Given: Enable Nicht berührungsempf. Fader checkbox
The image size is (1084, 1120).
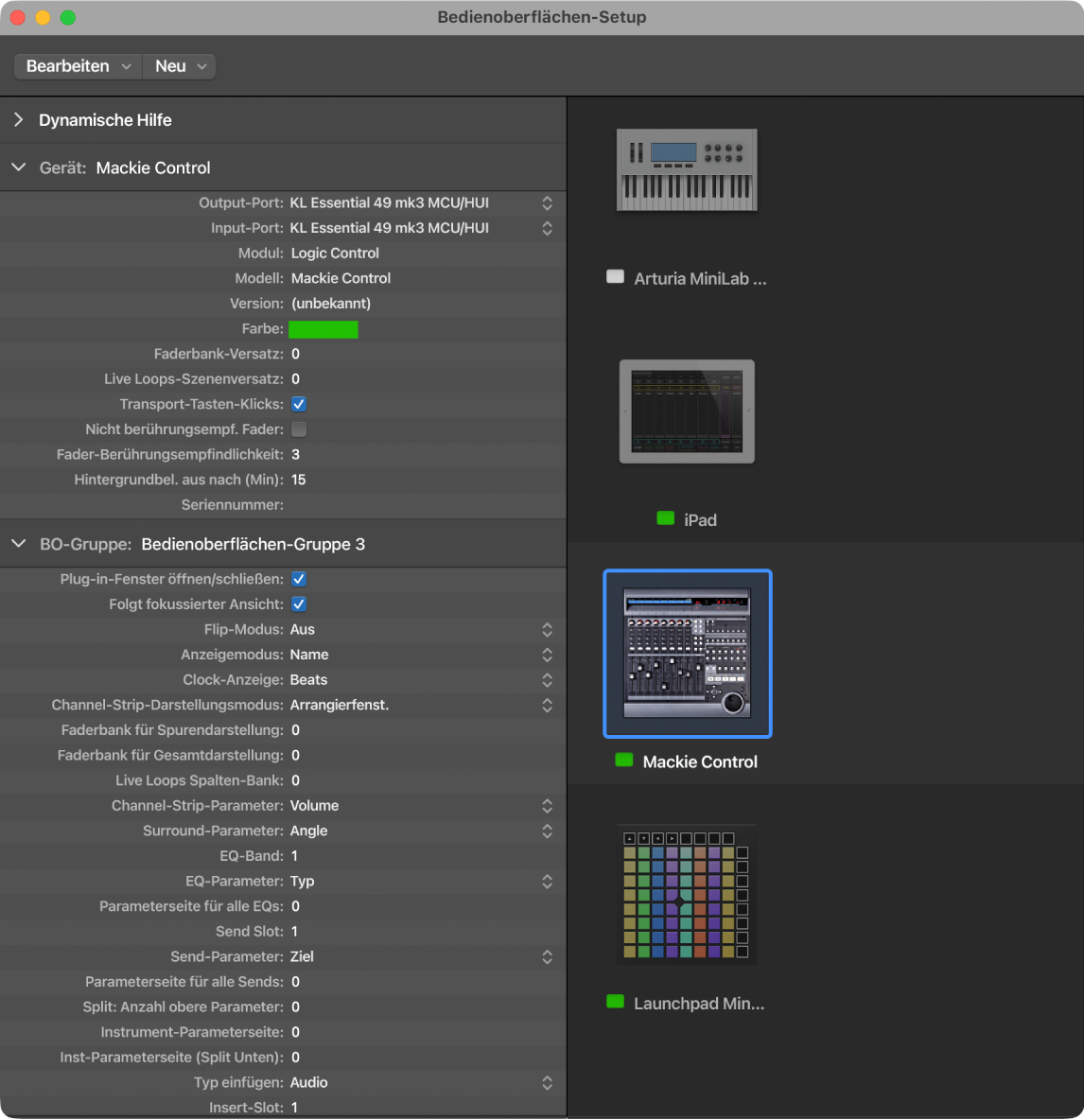Looking at the screenshot, I should 299,429.
